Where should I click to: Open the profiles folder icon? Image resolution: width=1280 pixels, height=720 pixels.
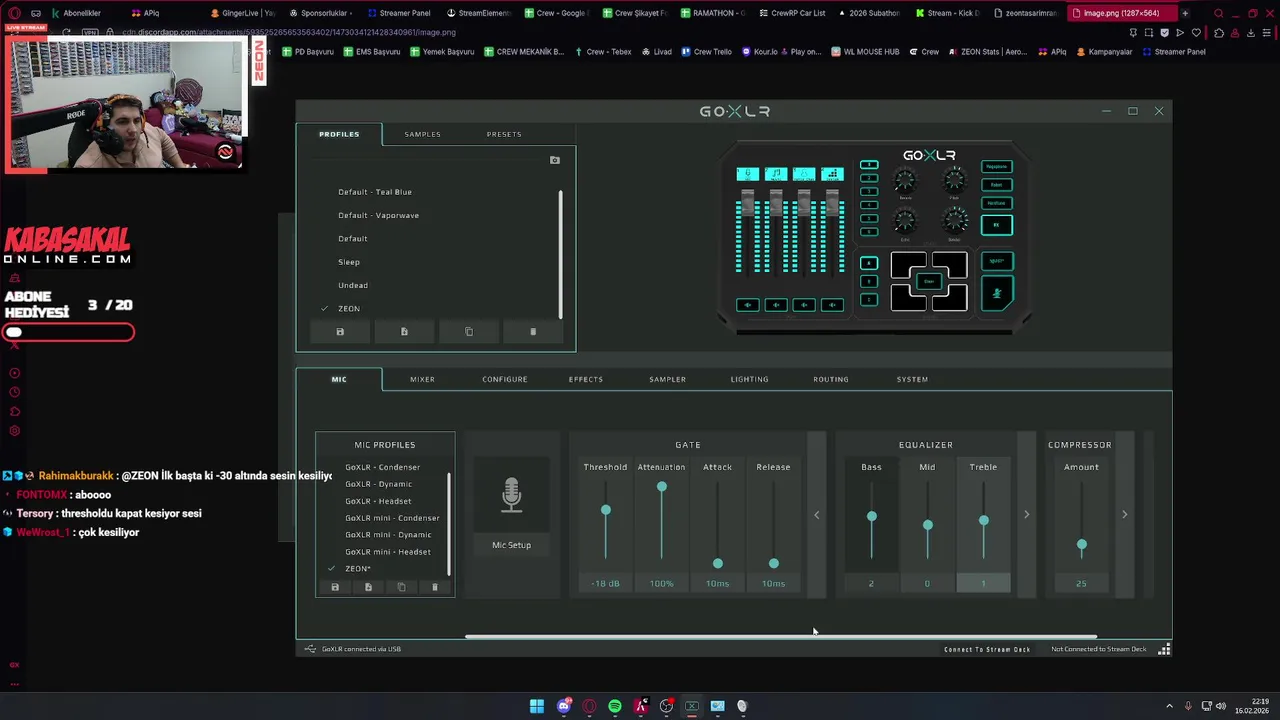coord(555,160)
